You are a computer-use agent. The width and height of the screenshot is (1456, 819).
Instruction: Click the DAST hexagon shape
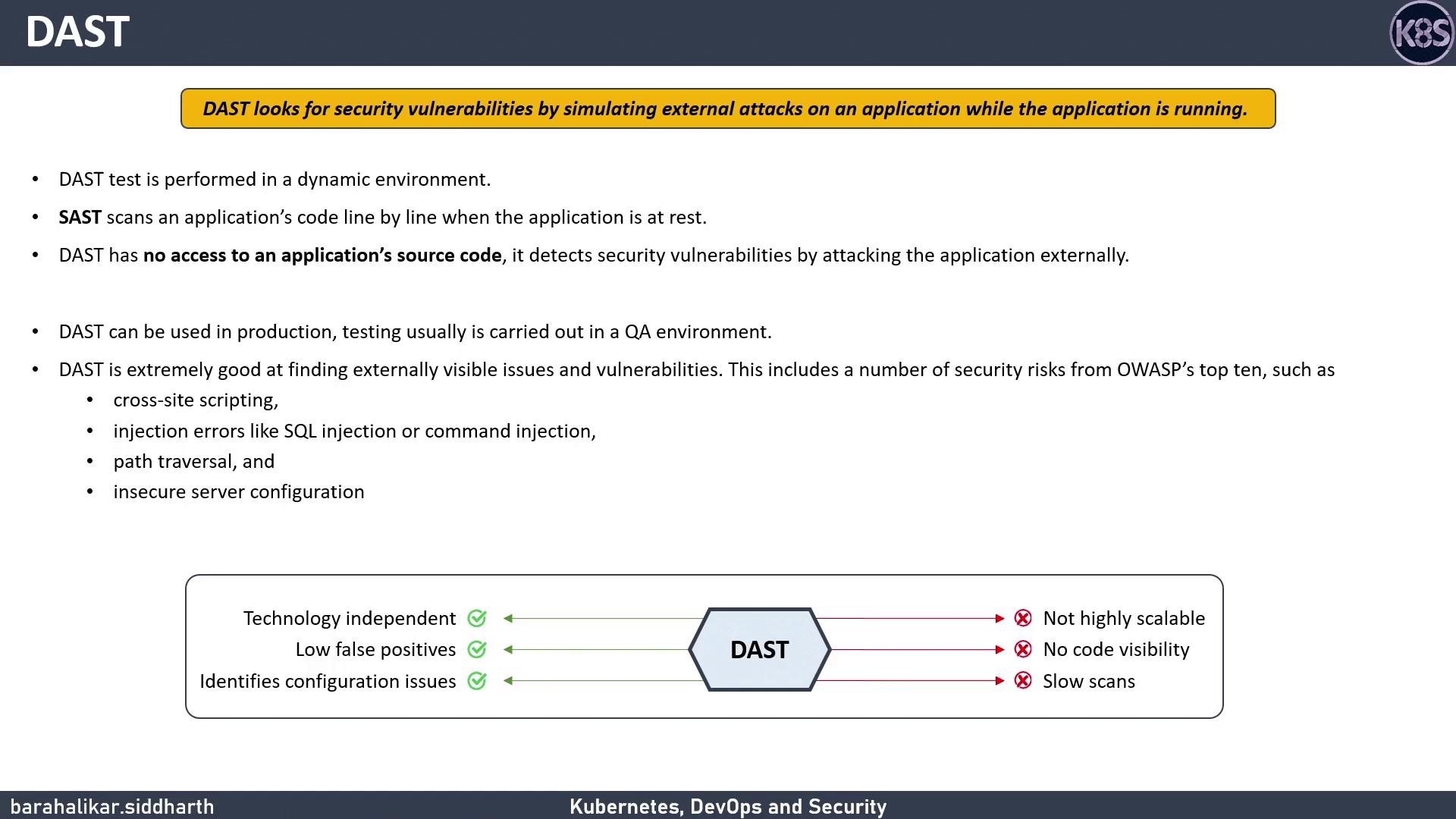(x=759, y=650)
